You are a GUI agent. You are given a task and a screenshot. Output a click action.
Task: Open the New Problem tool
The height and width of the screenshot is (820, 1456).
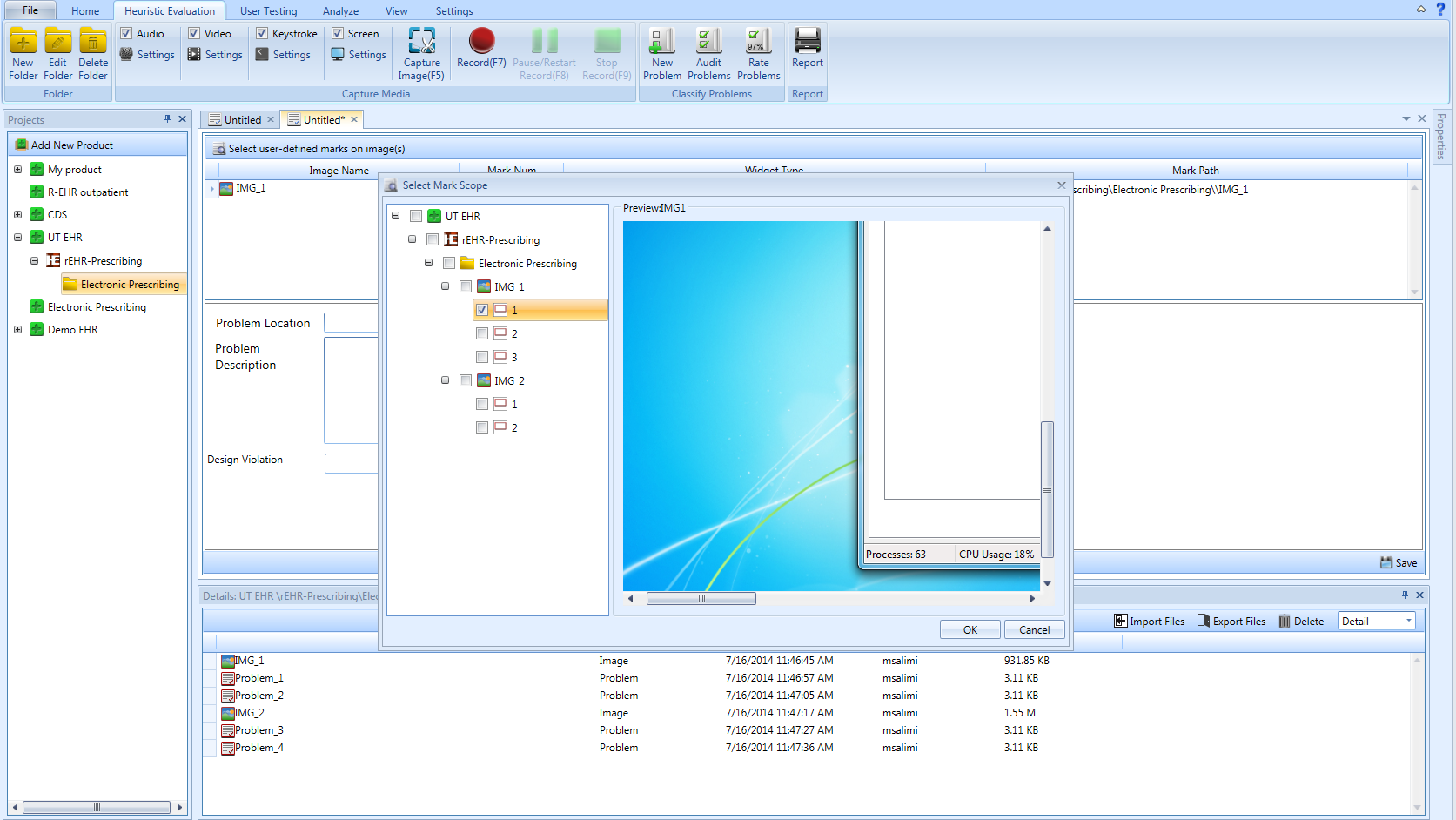662,42
